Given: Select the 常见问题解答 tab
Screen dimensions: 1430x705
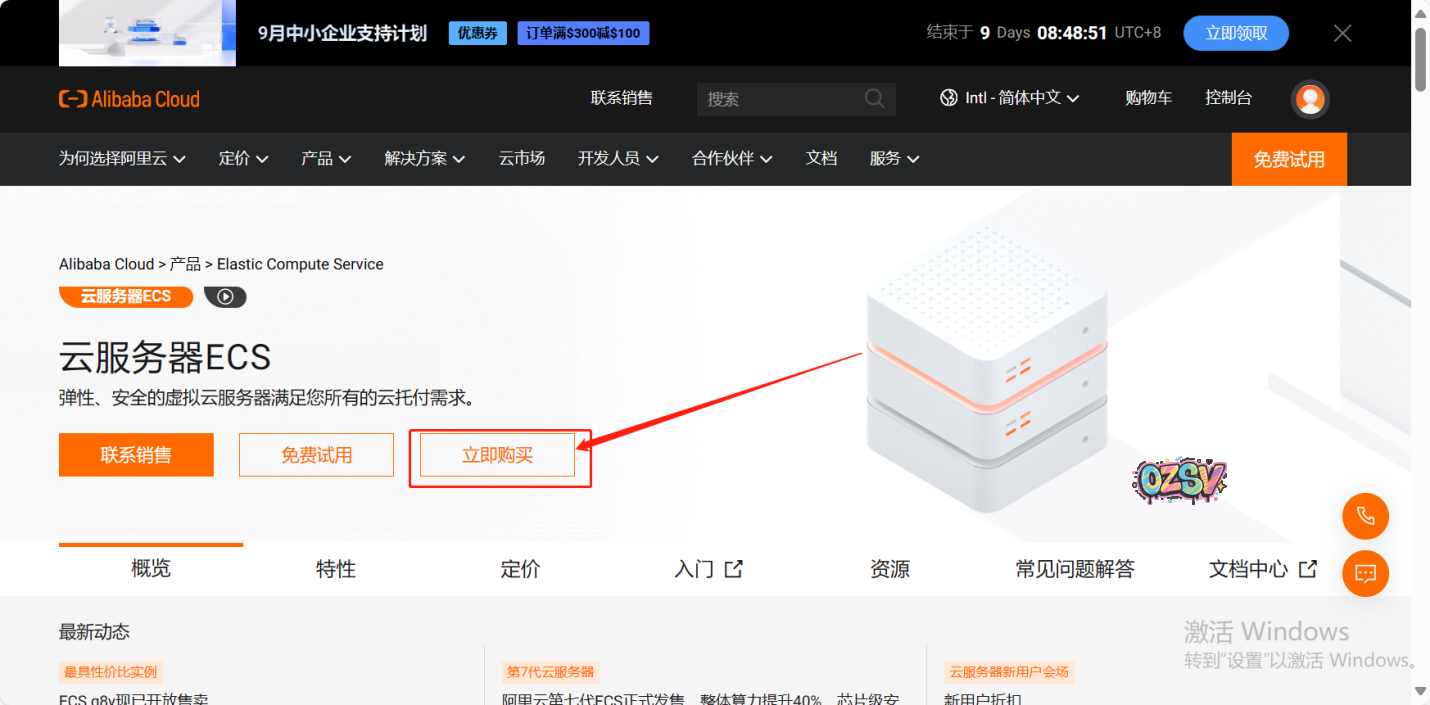Looking at the screenshot, I should (1075, 569).
